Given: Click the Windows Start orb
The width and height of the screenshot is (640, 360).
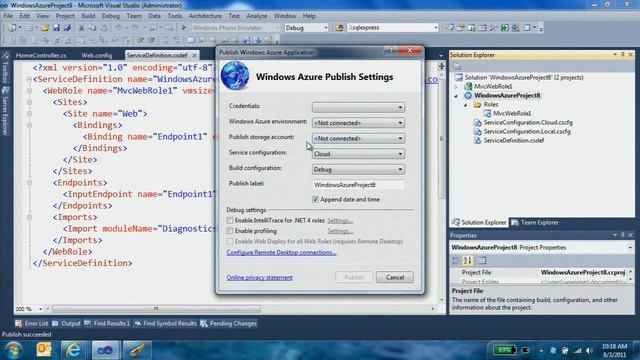Looking at the screenshot, I should point(13,350).
